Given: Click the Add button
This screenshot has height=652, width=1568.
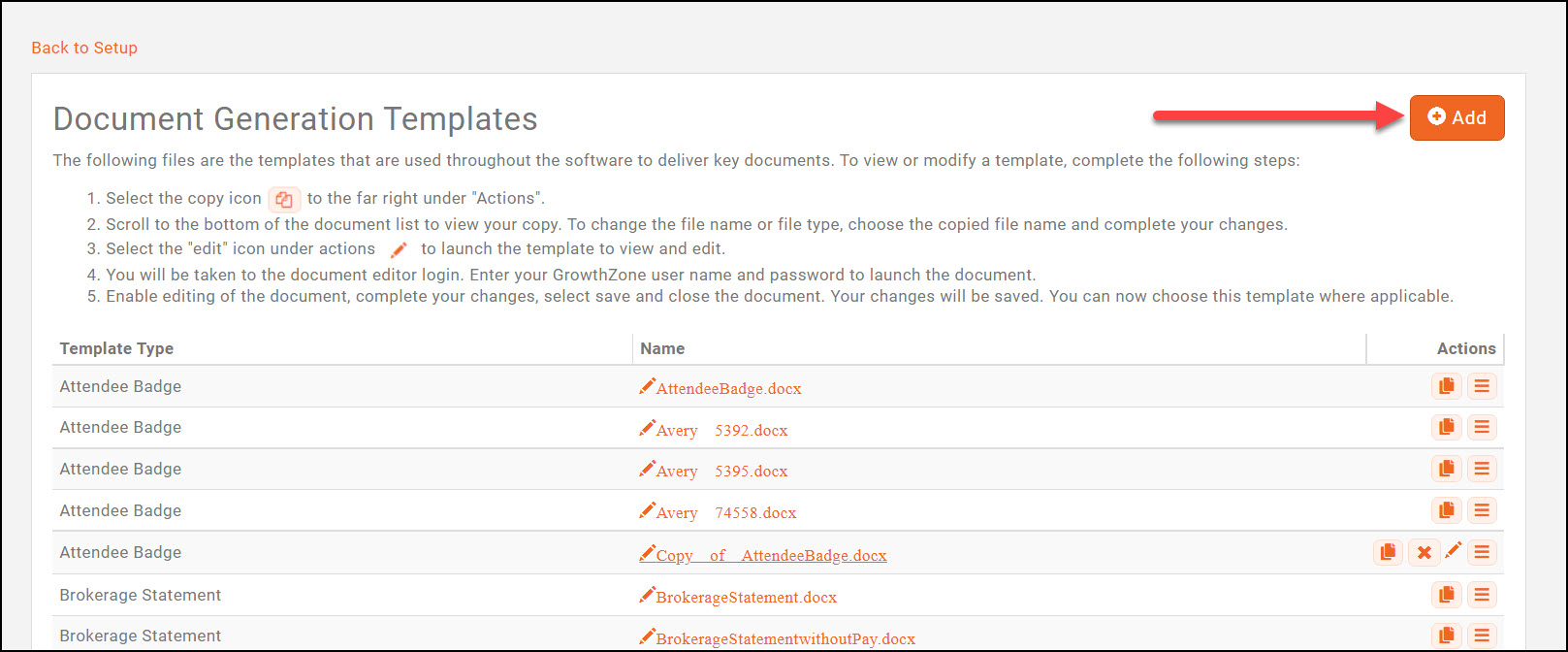Looking at the screenshot, I should (1456, 117).
